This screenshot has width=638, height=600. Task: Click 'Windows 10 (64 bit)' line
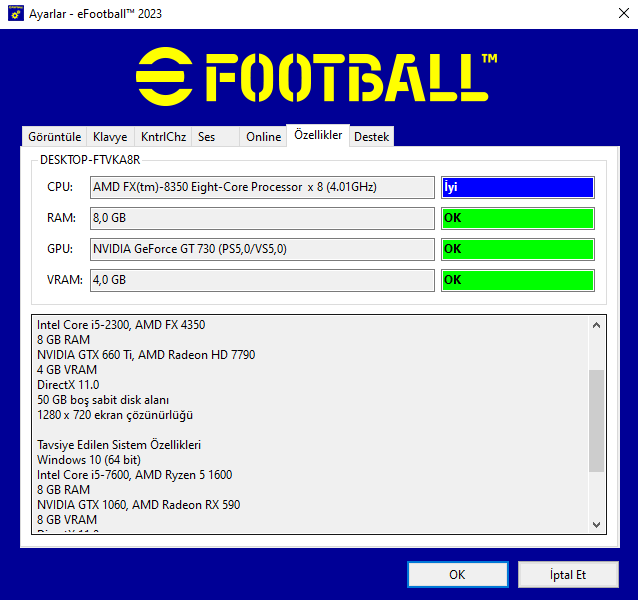89,460
